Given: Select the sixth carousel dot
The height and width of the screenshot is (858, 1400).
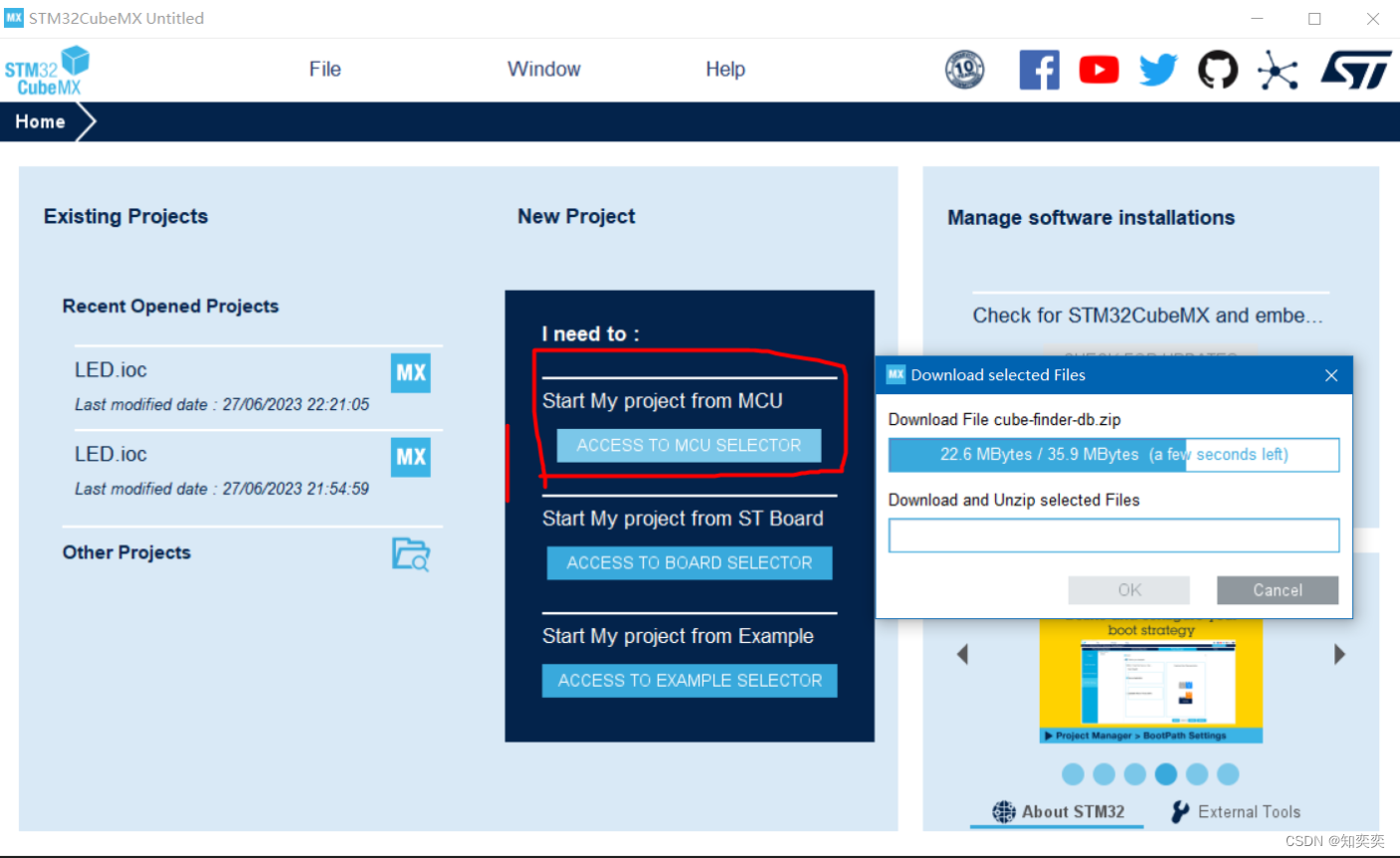Looking at the screenshot, I should tap(1228, 774).
